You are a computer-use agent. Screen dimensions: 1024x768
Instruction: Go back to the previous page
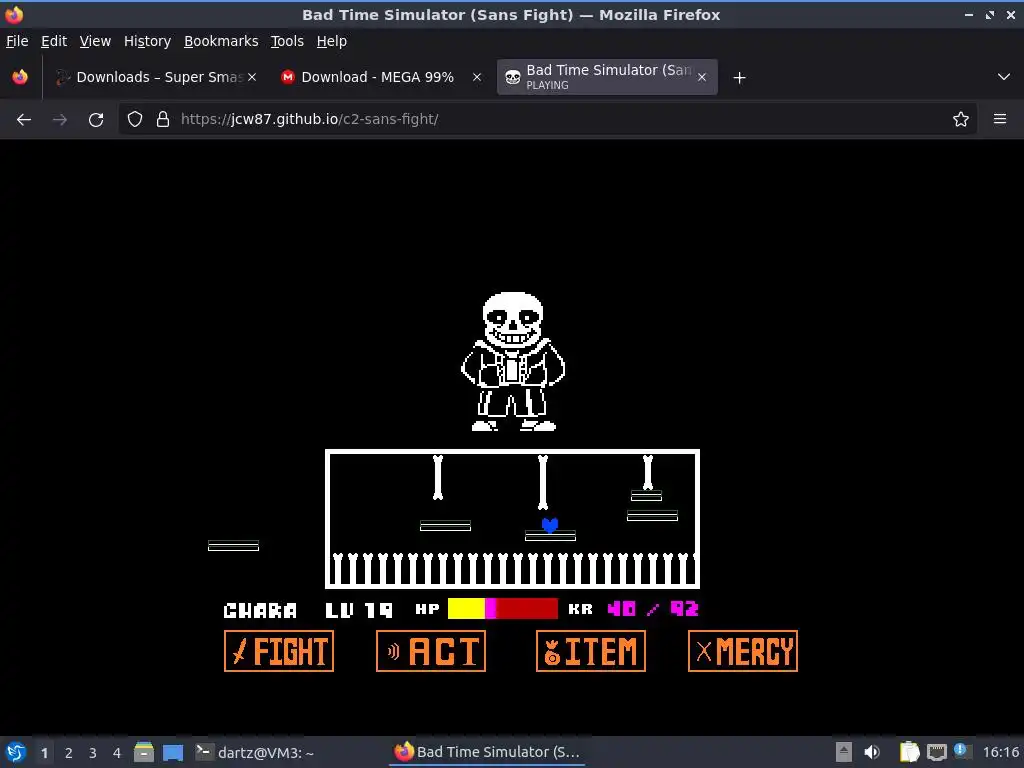[x=24, y=120]
